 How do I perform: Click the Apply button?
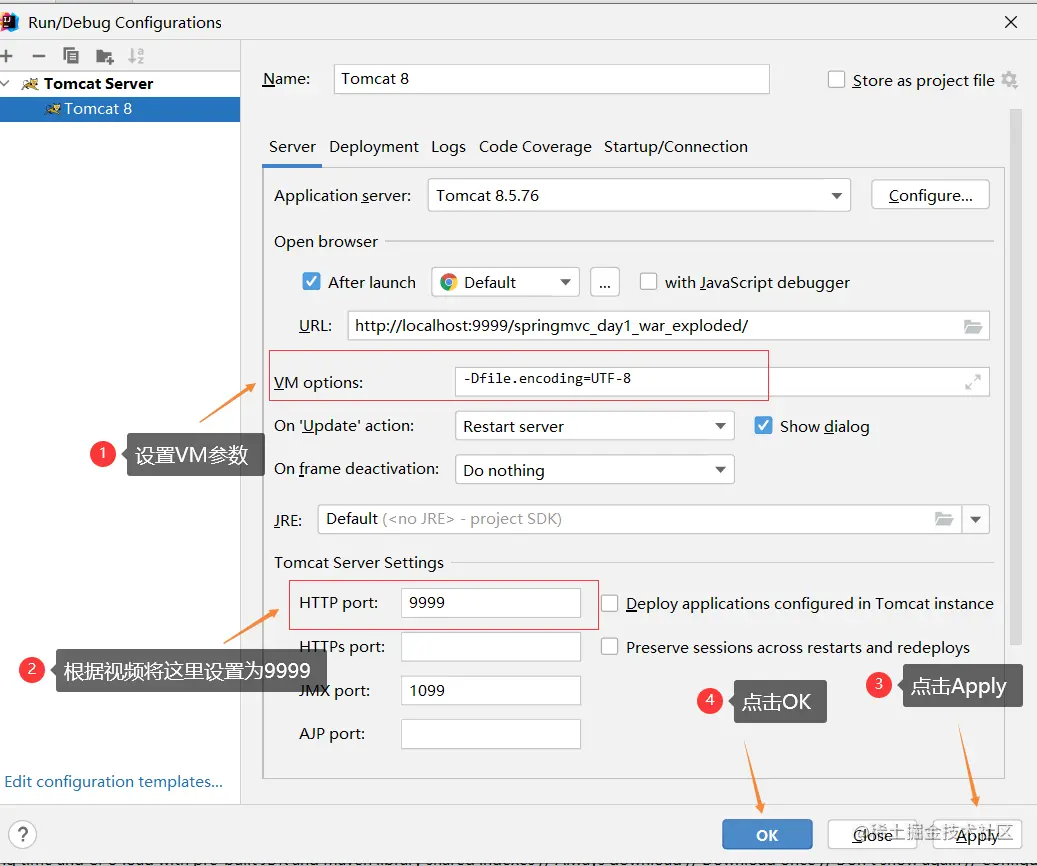[977, 835]
